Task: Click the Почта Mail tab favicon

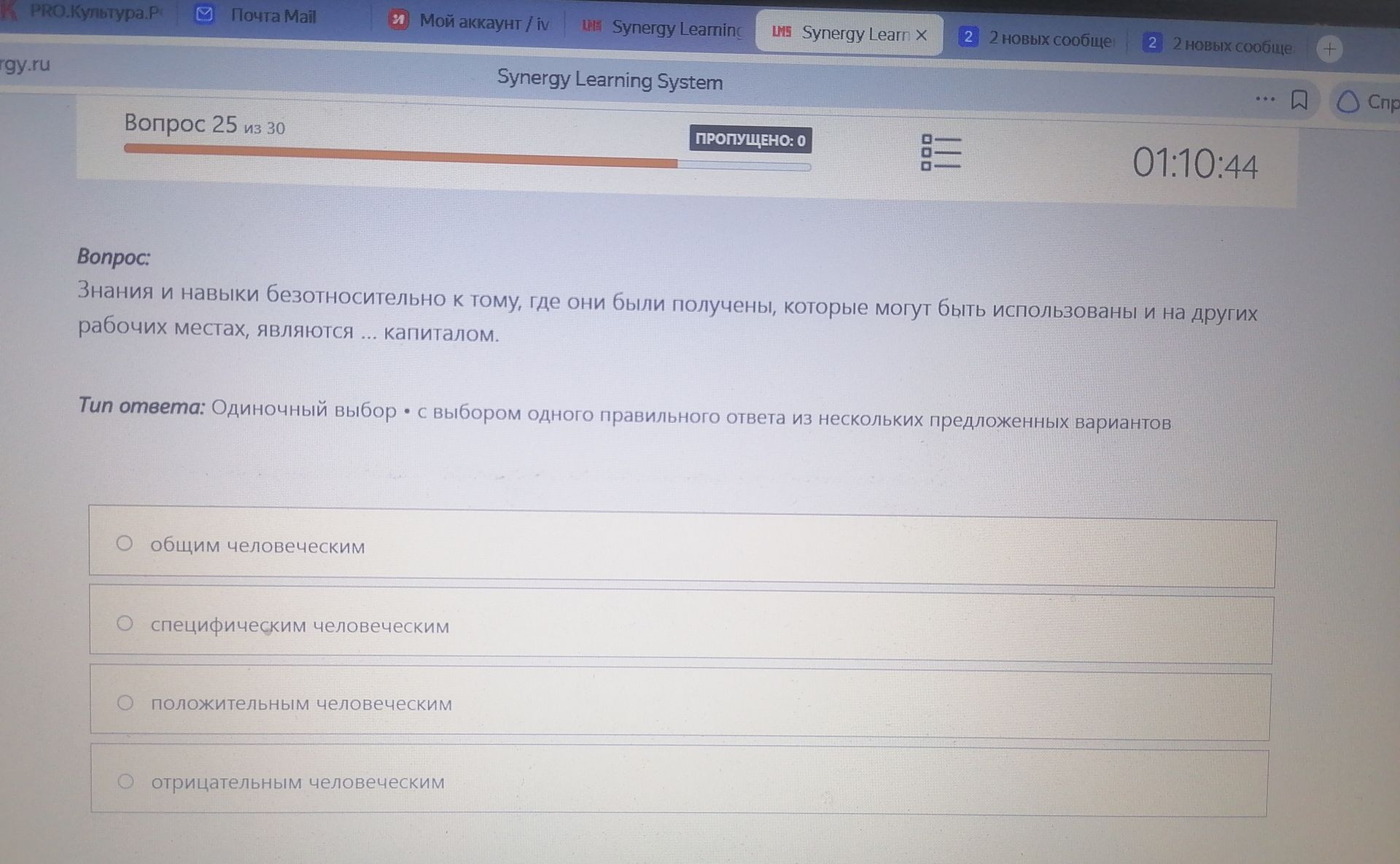Action: pyautogui.click(x=205, y=15)
